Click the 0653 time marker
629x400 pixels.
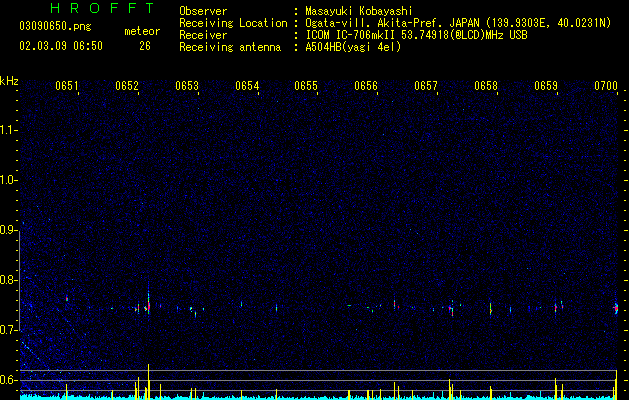[x=187, y=86]
